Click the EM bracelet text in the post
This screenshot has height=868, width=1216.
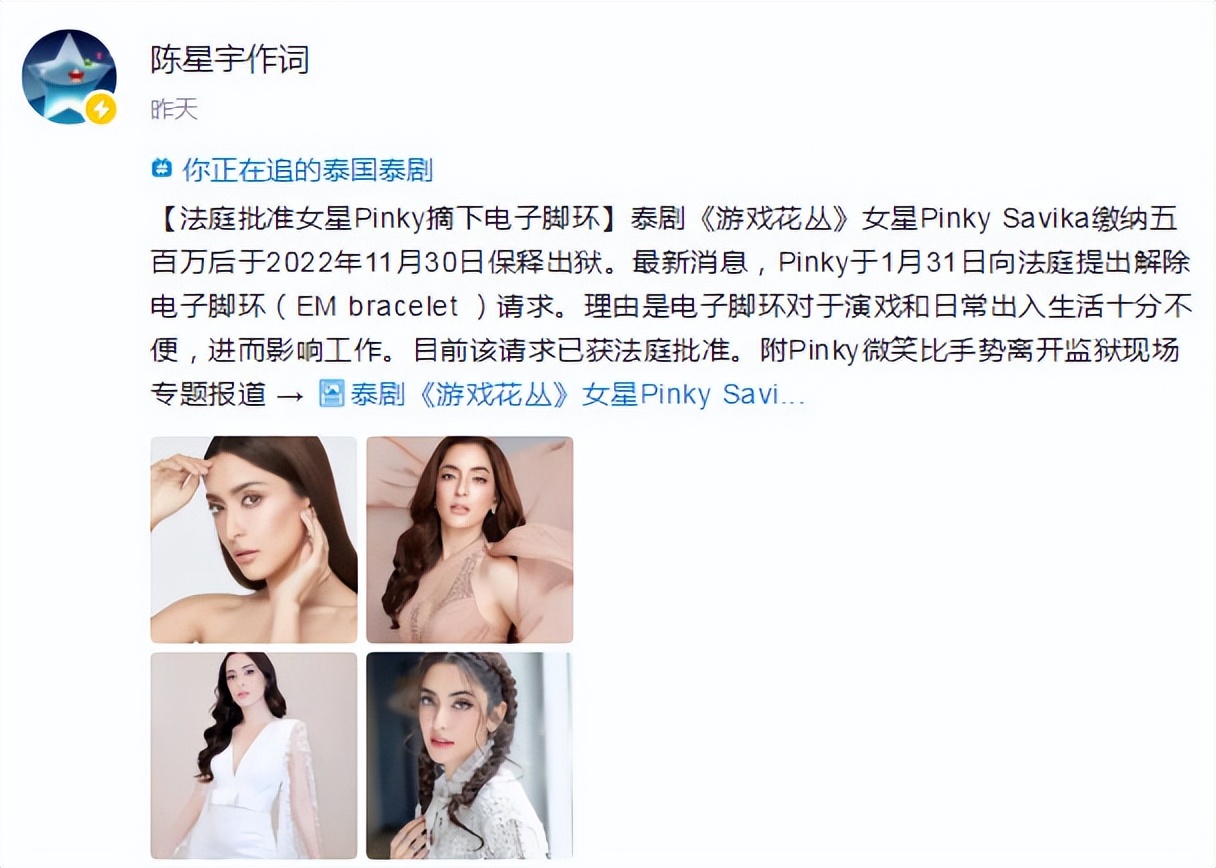point(377,305)
